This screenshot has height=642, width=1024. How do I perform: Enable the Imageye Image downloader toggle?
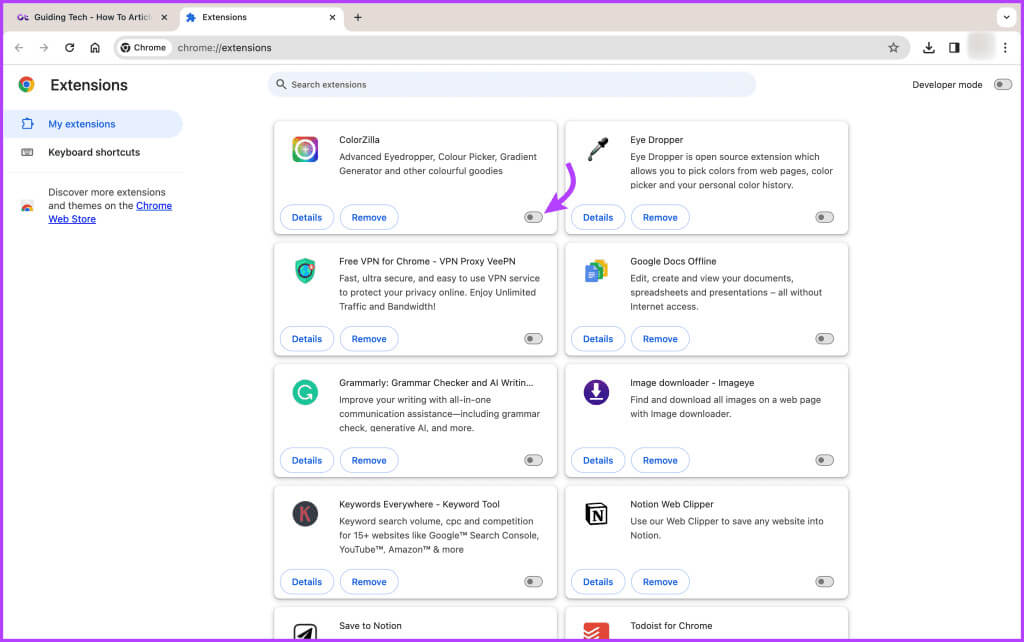[825, 460]
